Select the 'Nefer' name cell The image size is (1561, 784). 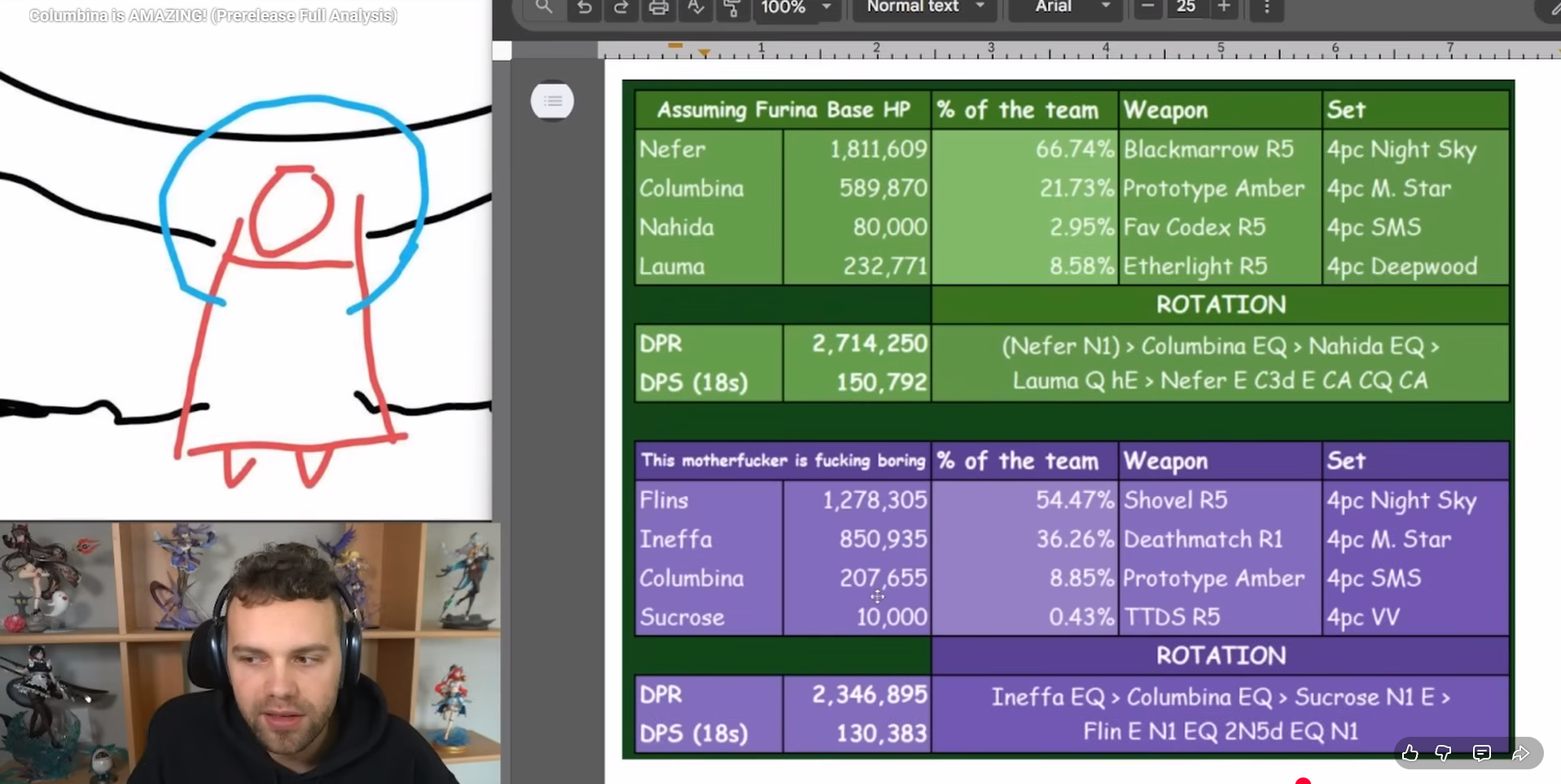click(x=709, y=149)
